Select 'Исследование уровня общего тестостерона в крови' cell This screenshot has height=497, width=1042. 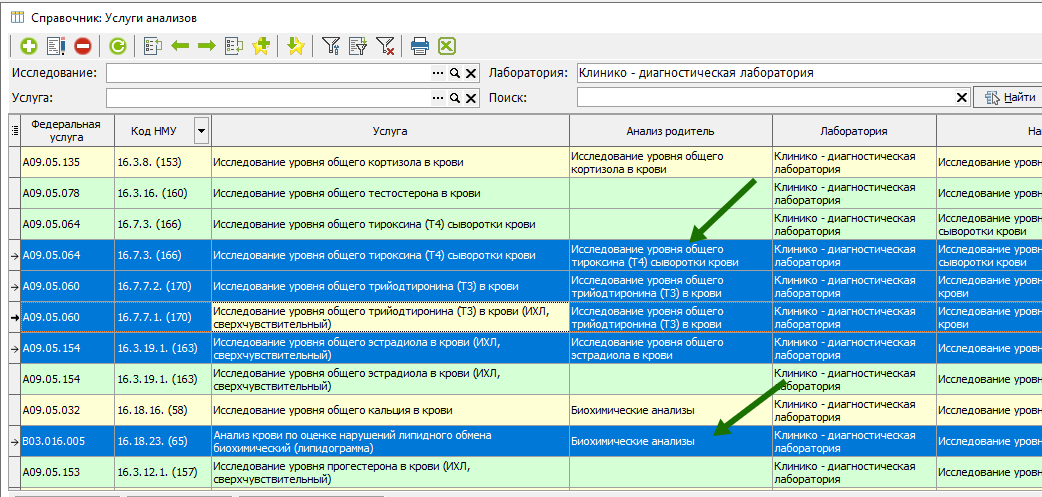point(391,193)
